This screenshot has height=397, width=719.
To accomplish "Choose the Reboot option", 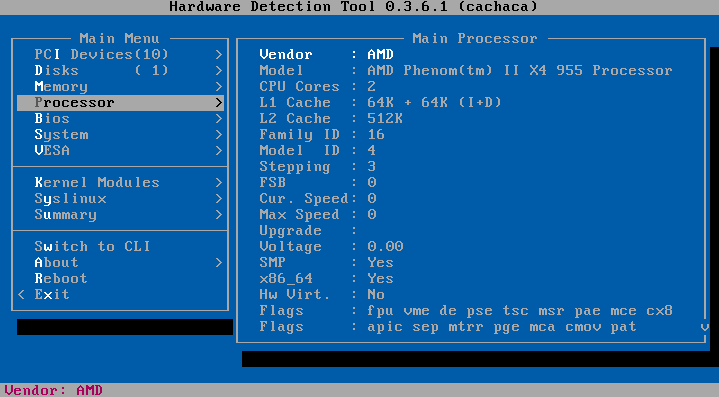I will pyautogui.click(x=120, y=279).
